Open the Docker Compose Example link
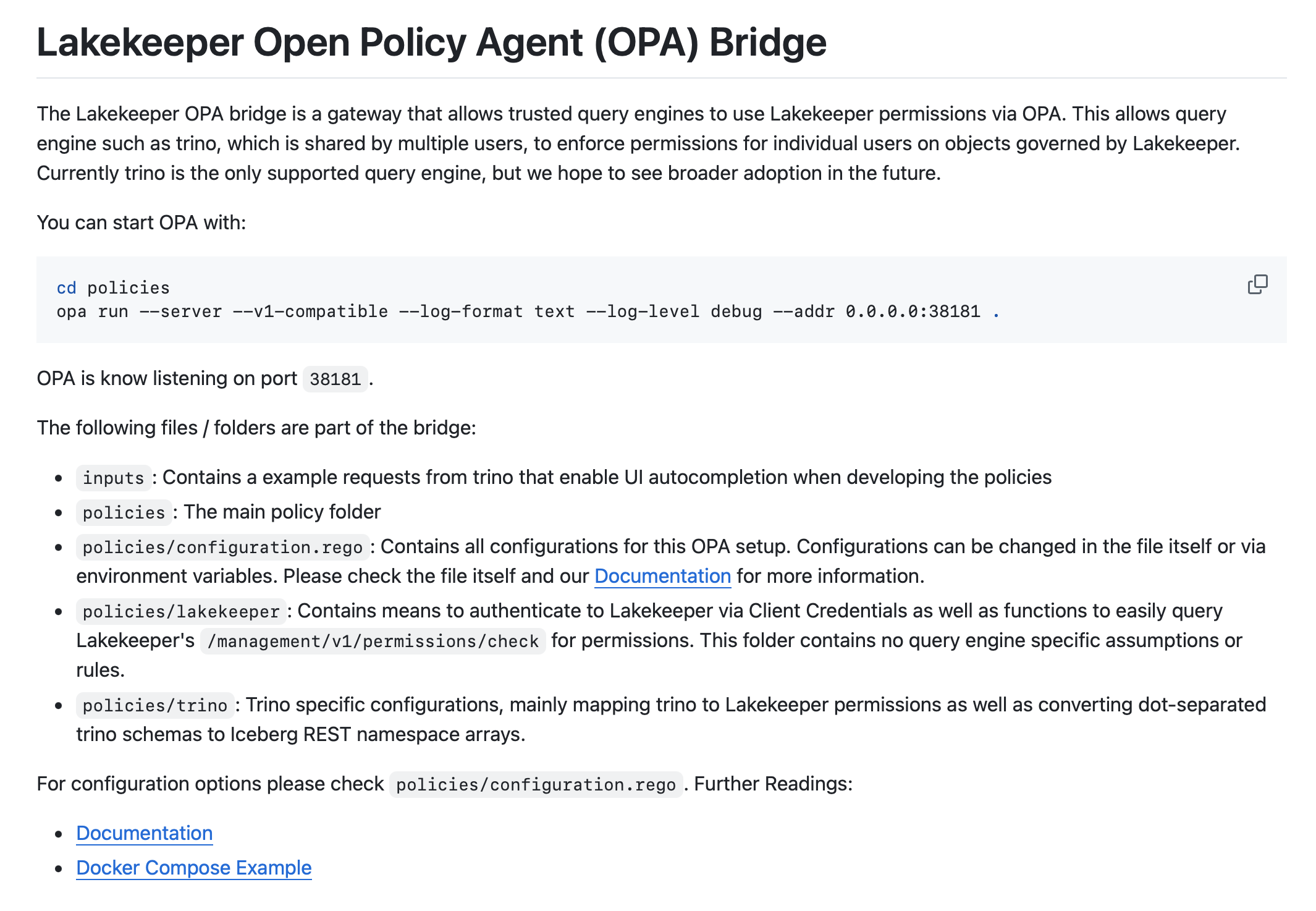The image size is (1316, 911). click(x=193, y=868)
